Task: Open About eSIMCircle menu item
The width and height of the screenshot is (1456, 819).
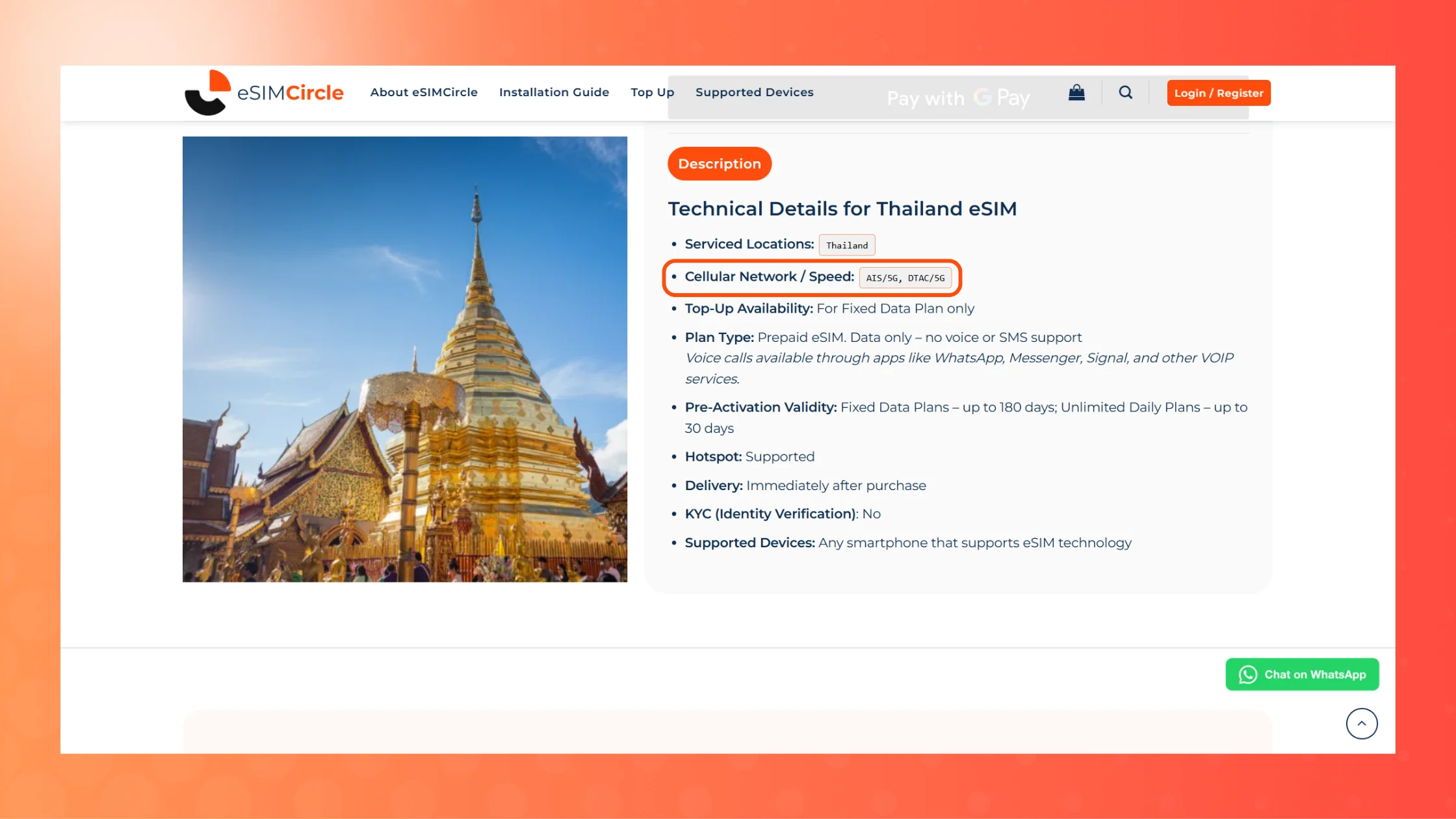Action: (x=424, y=92)
